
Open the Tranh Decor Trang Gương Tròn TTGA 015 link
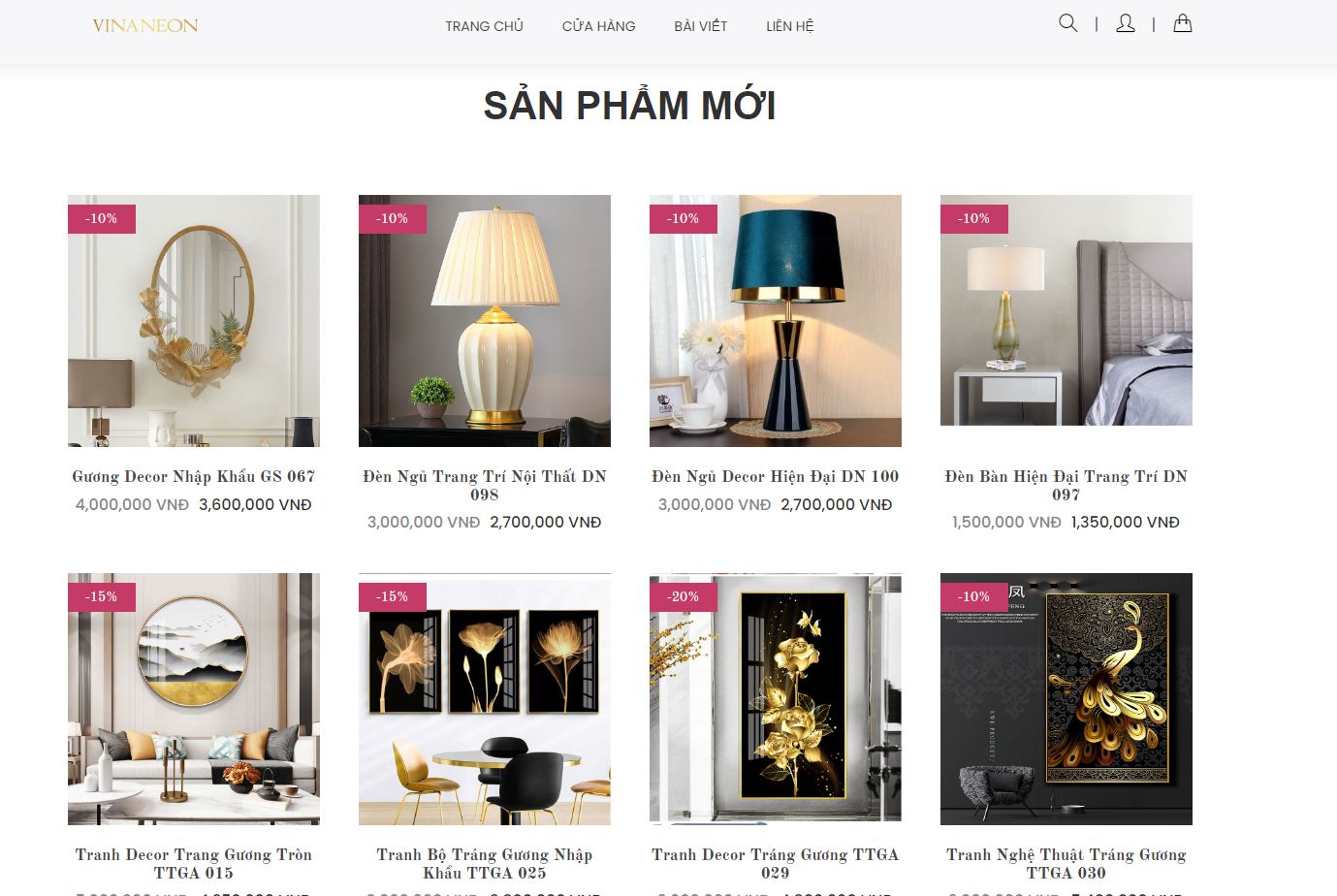pyautogui.click(x=194, y=863)
